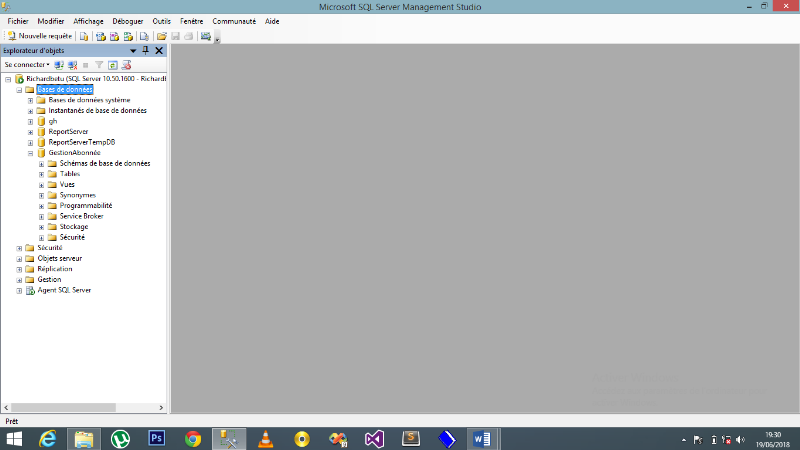
Task: Click the activity monitor toolbar icon
Action: (x=206, y=36)
